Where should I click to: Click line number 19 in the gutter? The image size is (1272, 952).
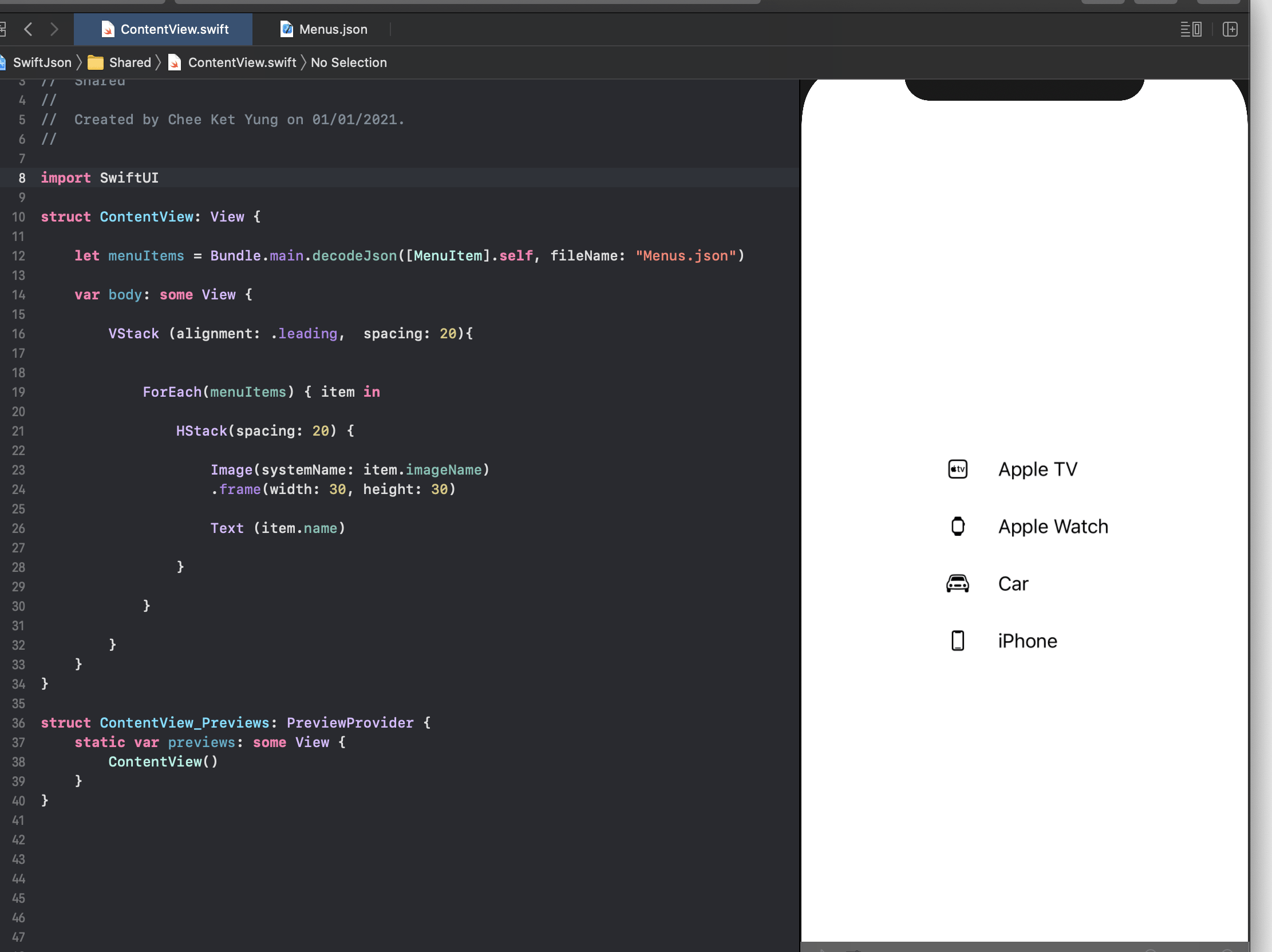tap(18, 392)
